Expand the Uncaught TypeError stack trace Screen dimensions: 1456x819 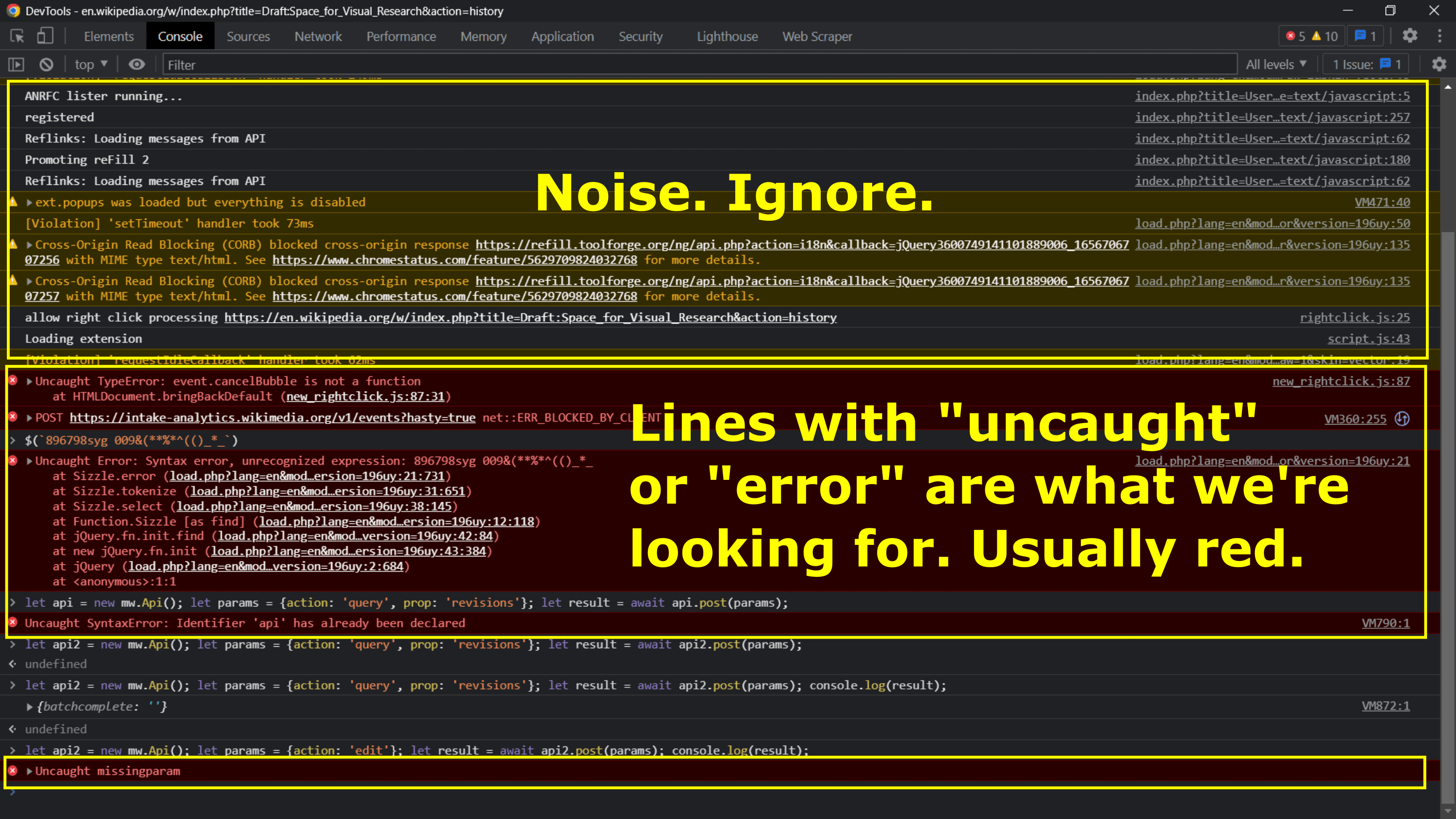[x=30, y=381]
